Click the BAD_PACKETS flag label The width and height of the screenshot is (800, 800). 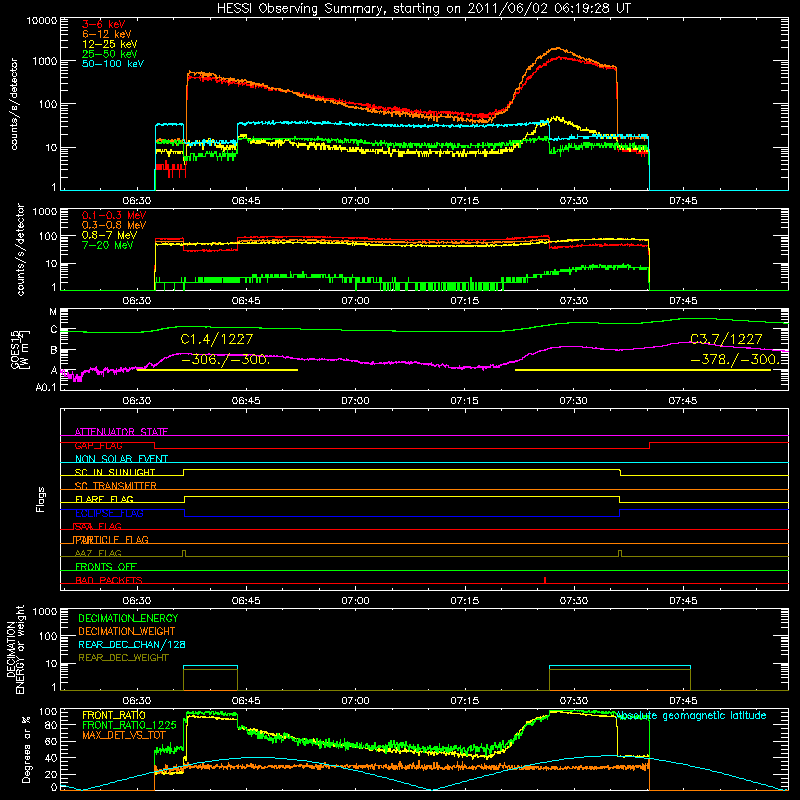point(109,580)
